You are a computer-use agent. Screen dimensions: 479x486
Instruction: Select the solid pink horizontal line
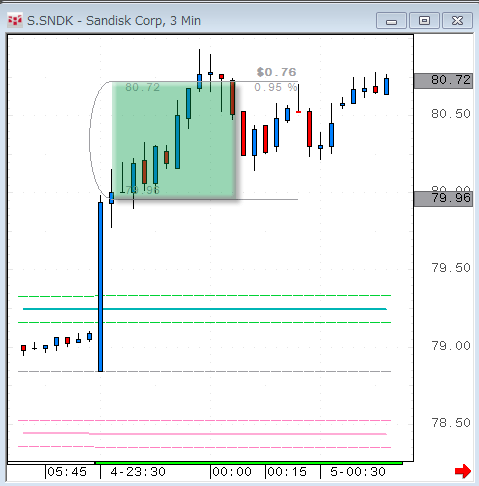click(x=205, y=434)
